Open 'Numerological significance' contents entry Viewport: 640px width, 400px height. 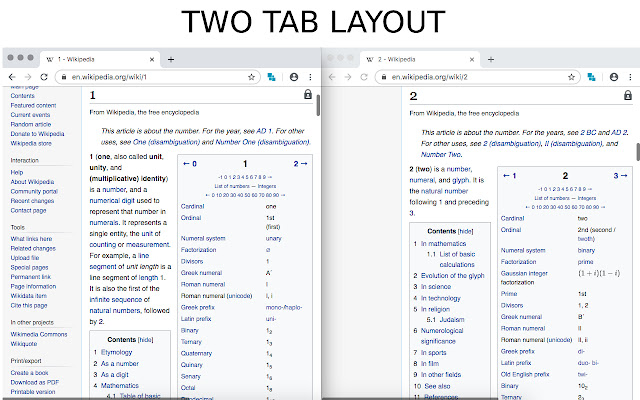(442, 336)
